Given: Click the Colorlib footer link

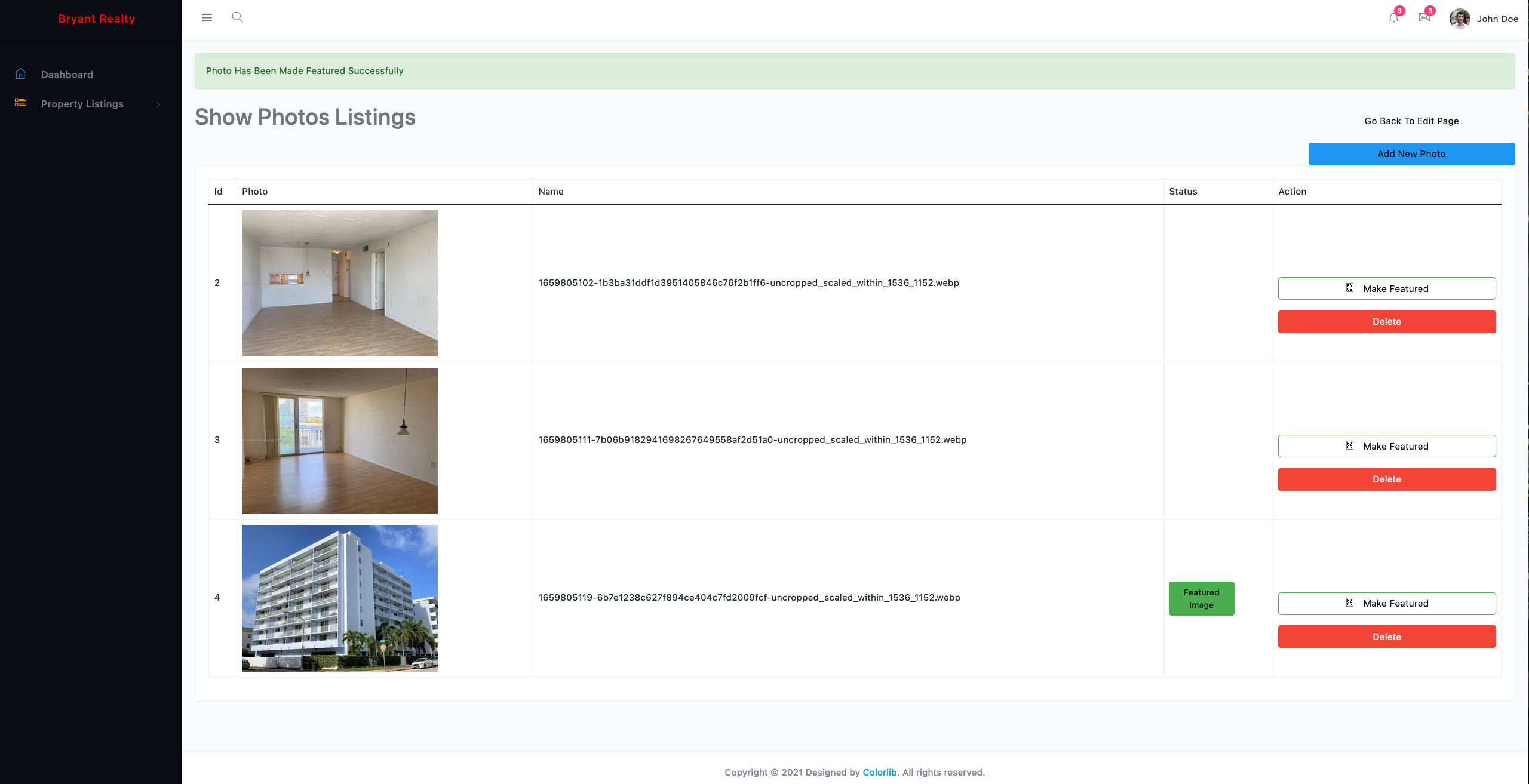Looking at the screenshot, I should 879,772.
